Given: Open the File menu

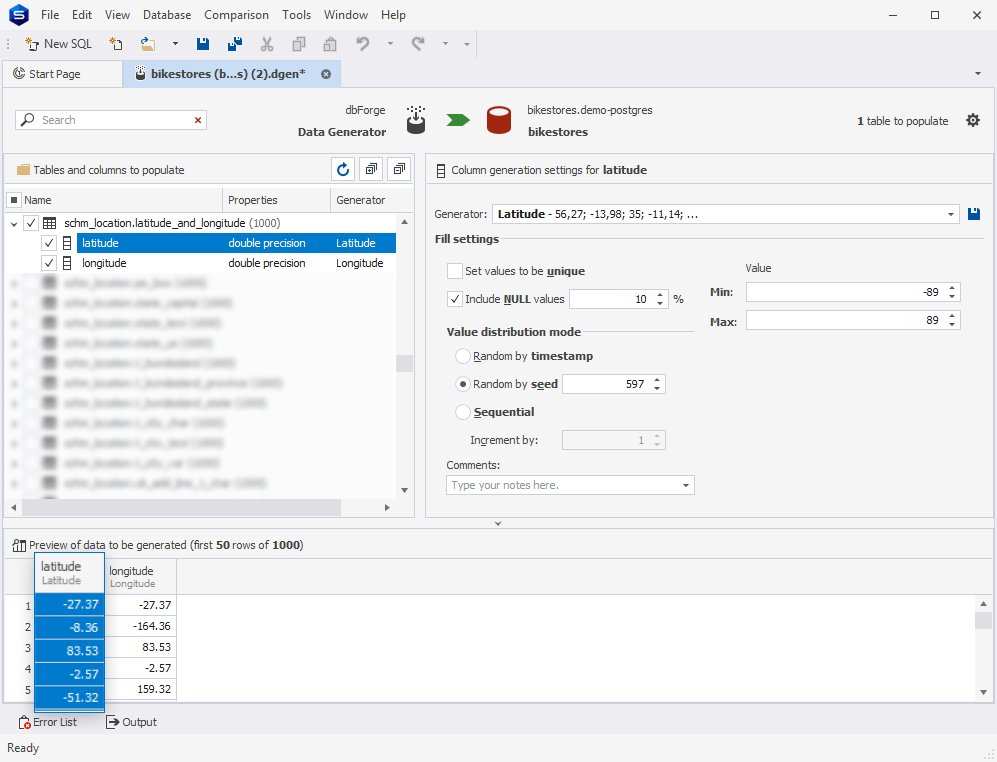Looking at the screenshot, I should (x=50, y=15).
